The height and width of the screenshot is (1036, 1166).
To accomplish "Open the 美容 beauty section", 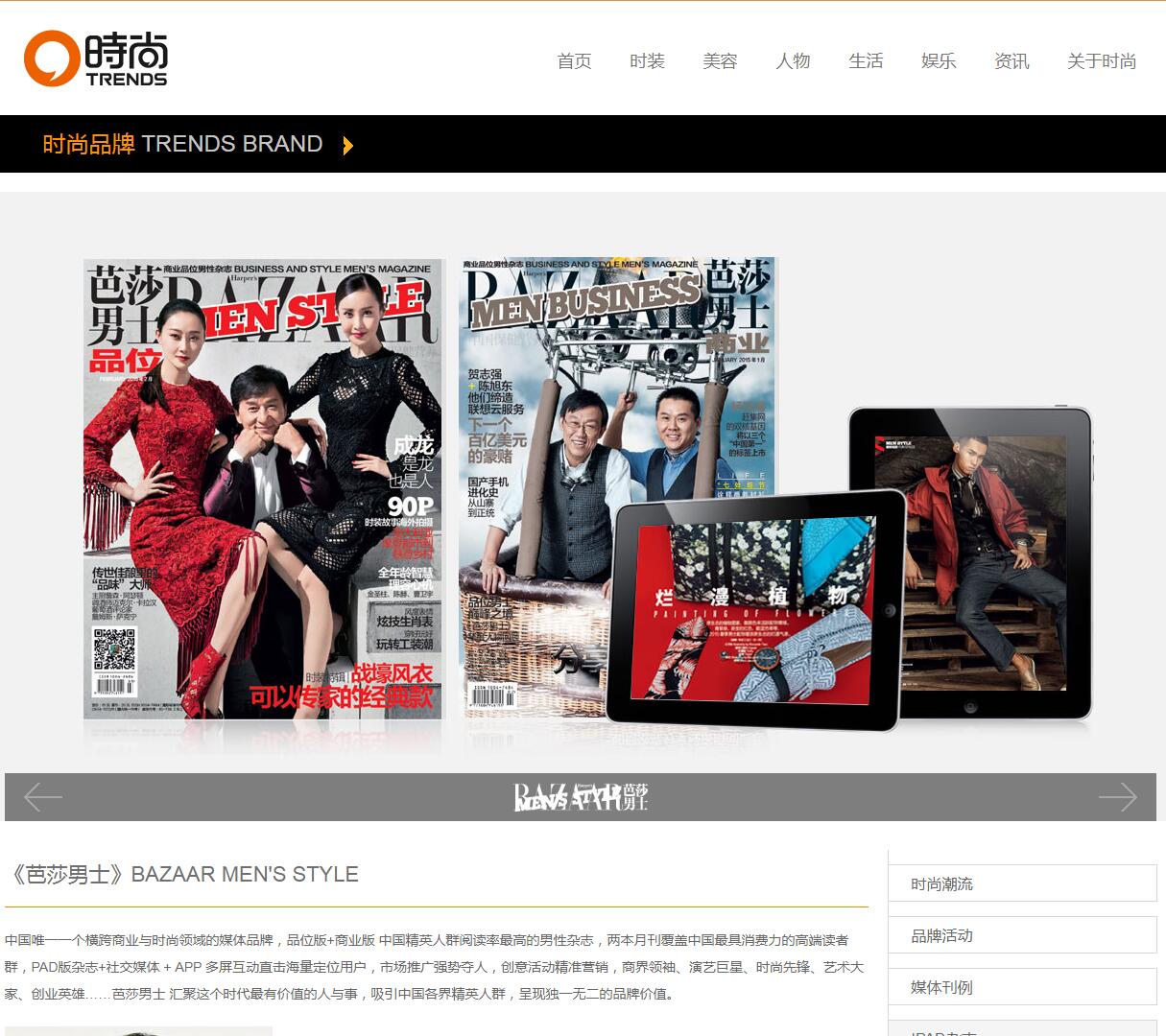I will [720, 61].
